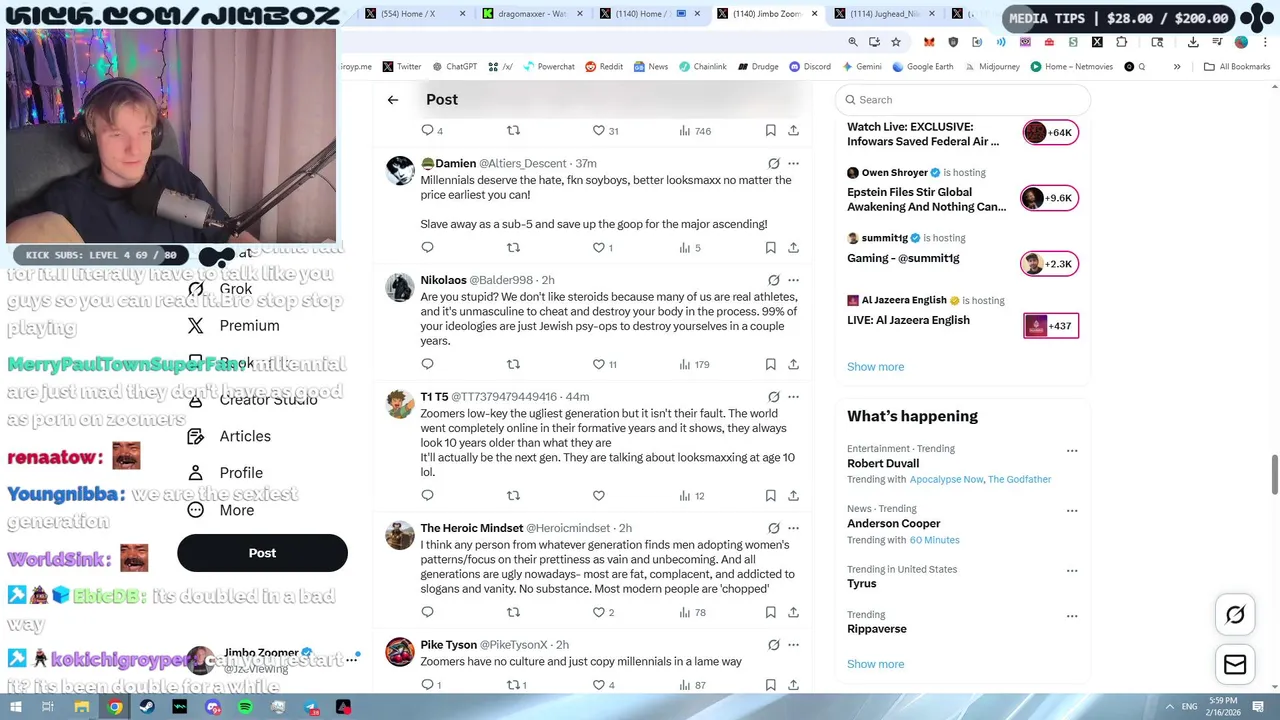Repost Damien's post

(x=513, y=247)
